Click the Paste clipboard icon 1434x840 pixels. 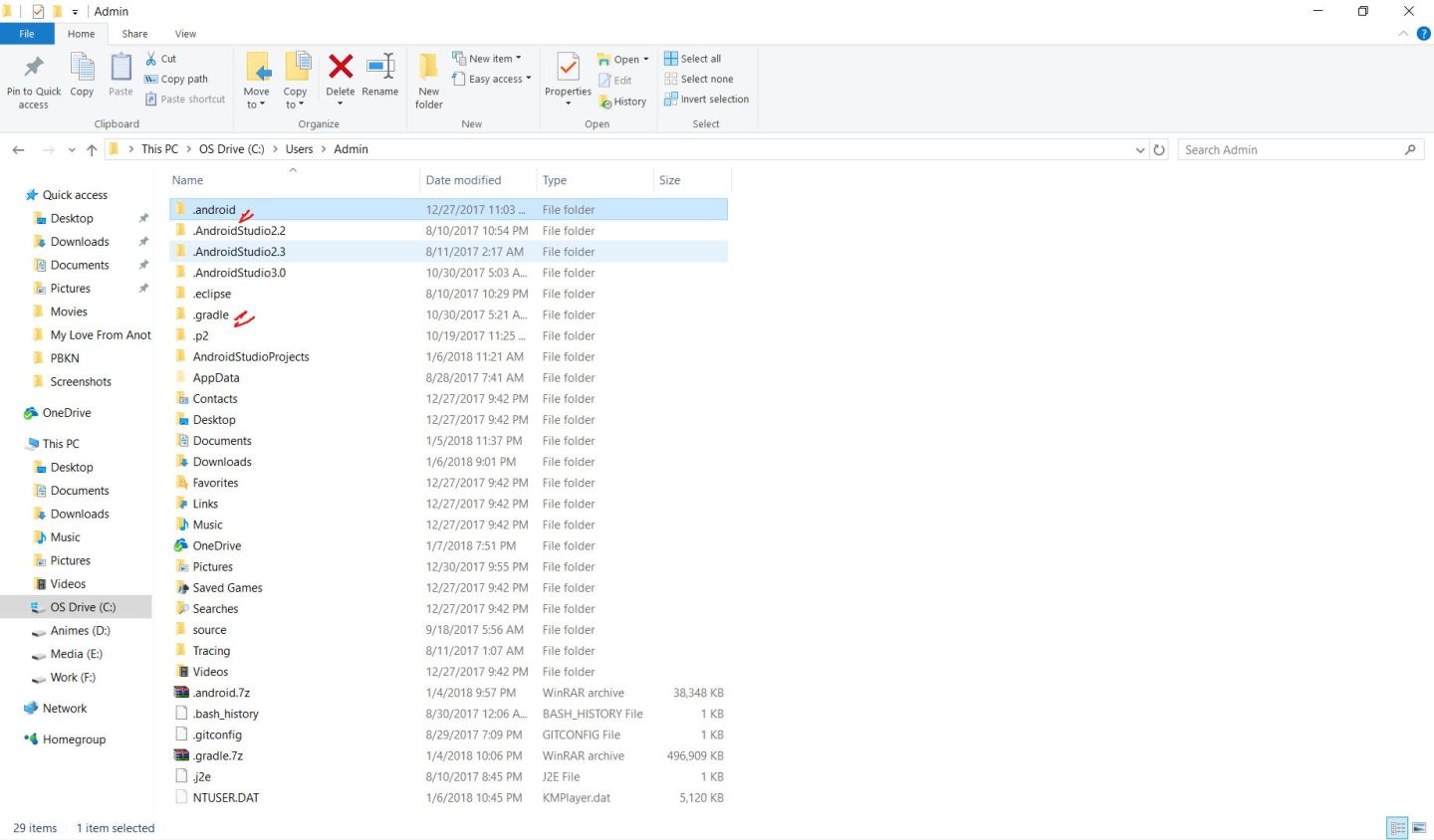120,68
